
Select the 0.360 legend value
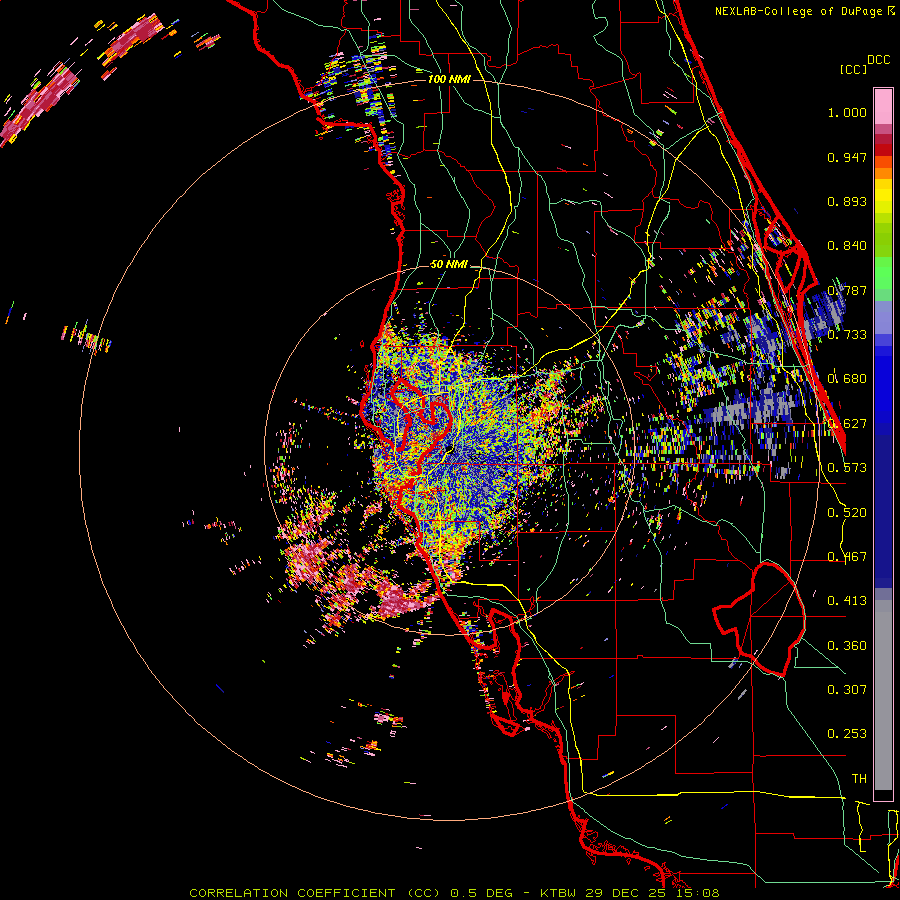847,646
